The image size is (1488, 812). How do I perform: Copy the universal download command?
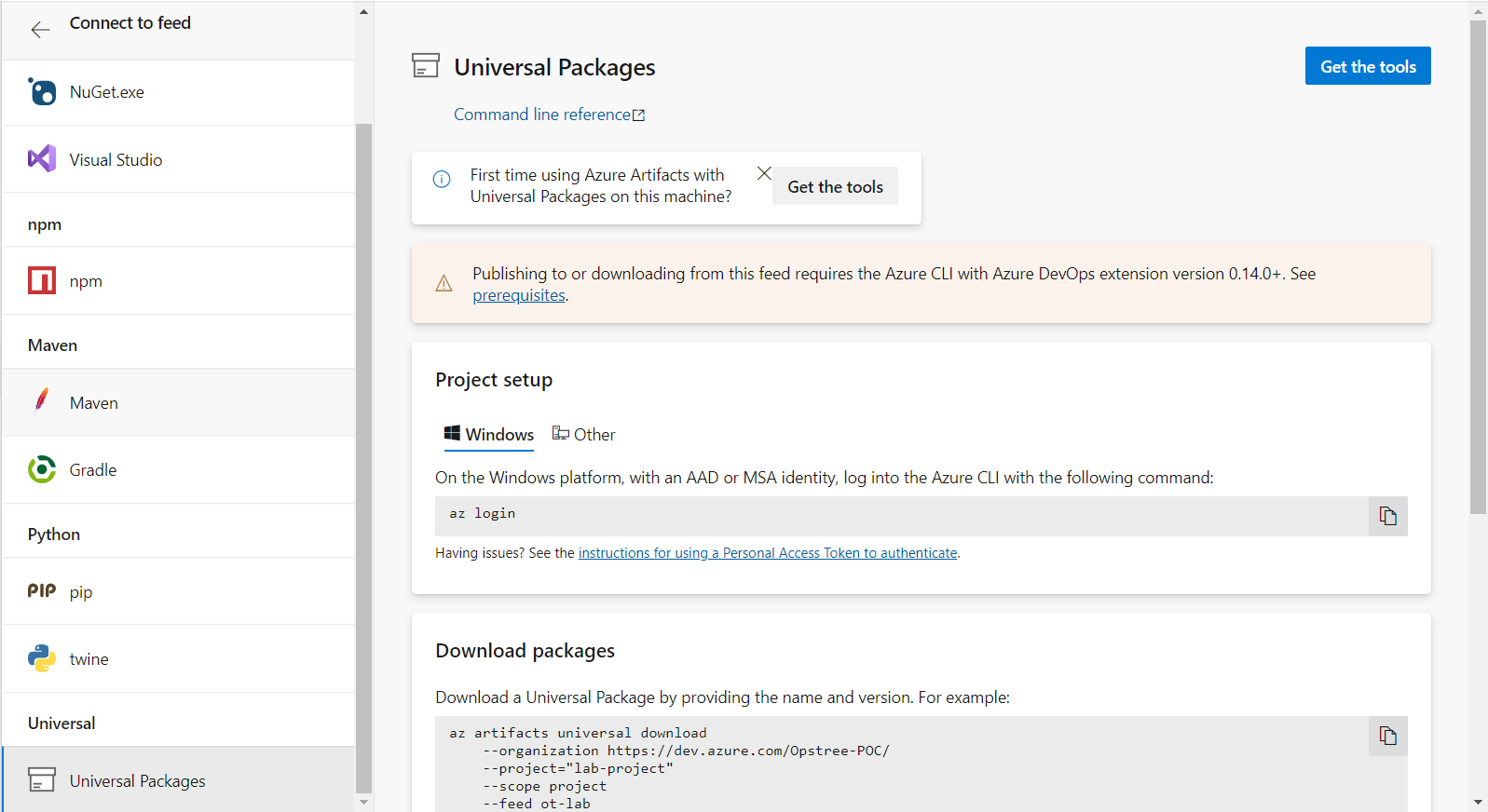pyautogui.click(x=1387, y=736)
